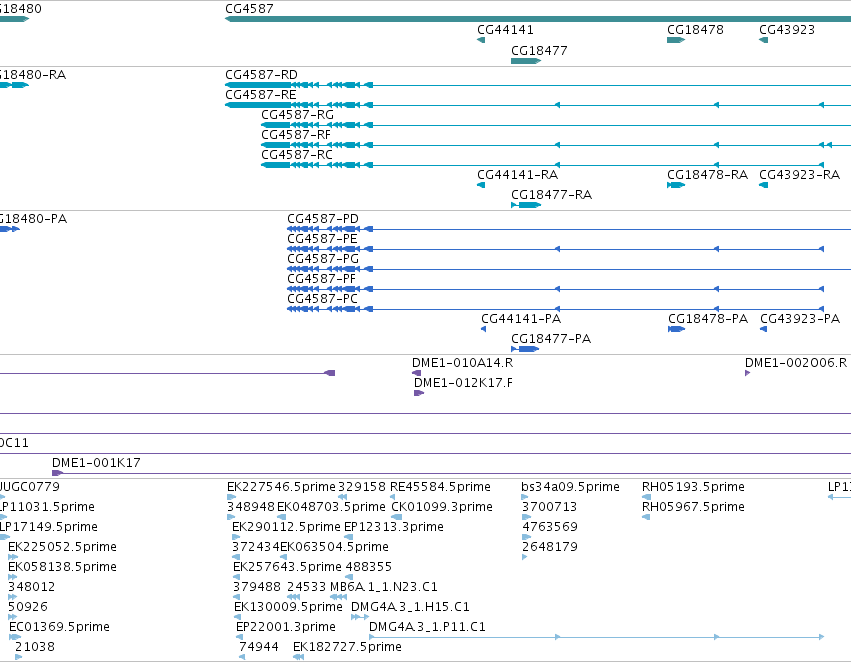Select the CG4587-PD protein label
The width and height of the screenshot is (851, 662).
click(323, 219)
